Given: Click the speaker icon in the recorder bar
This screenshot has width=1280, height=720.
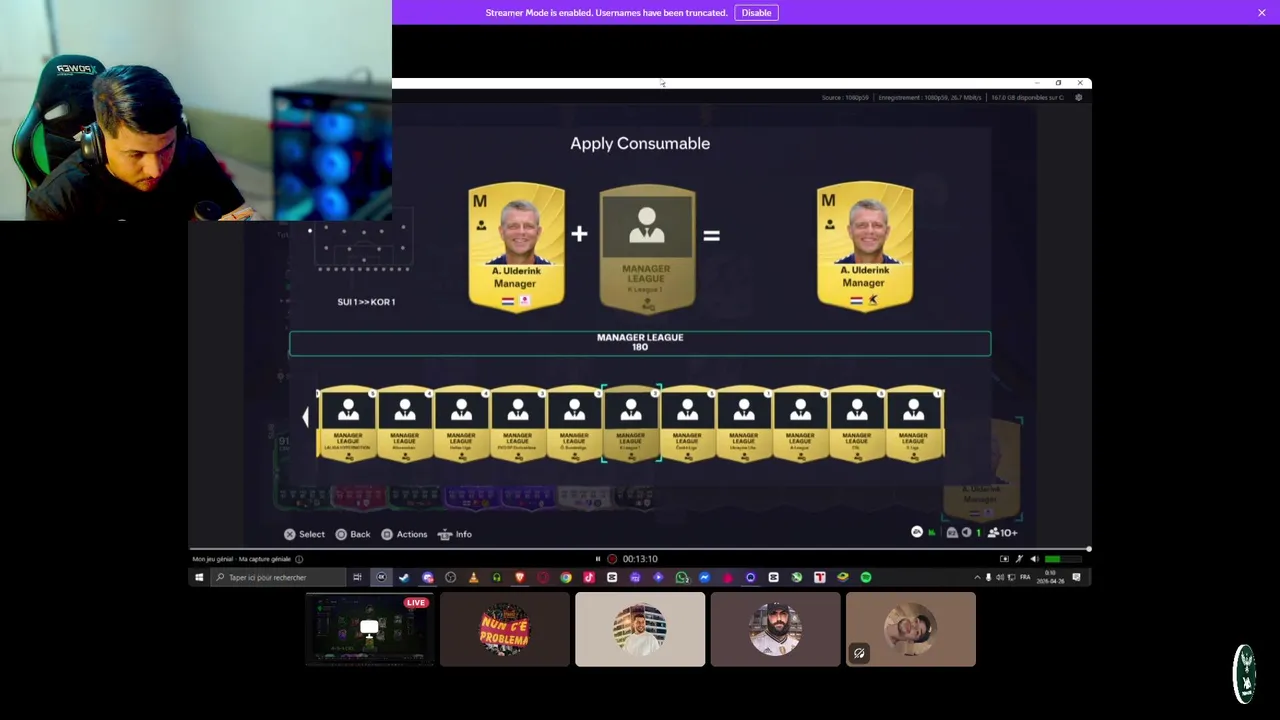Looking at the screenshot, I should [1035, 559].
